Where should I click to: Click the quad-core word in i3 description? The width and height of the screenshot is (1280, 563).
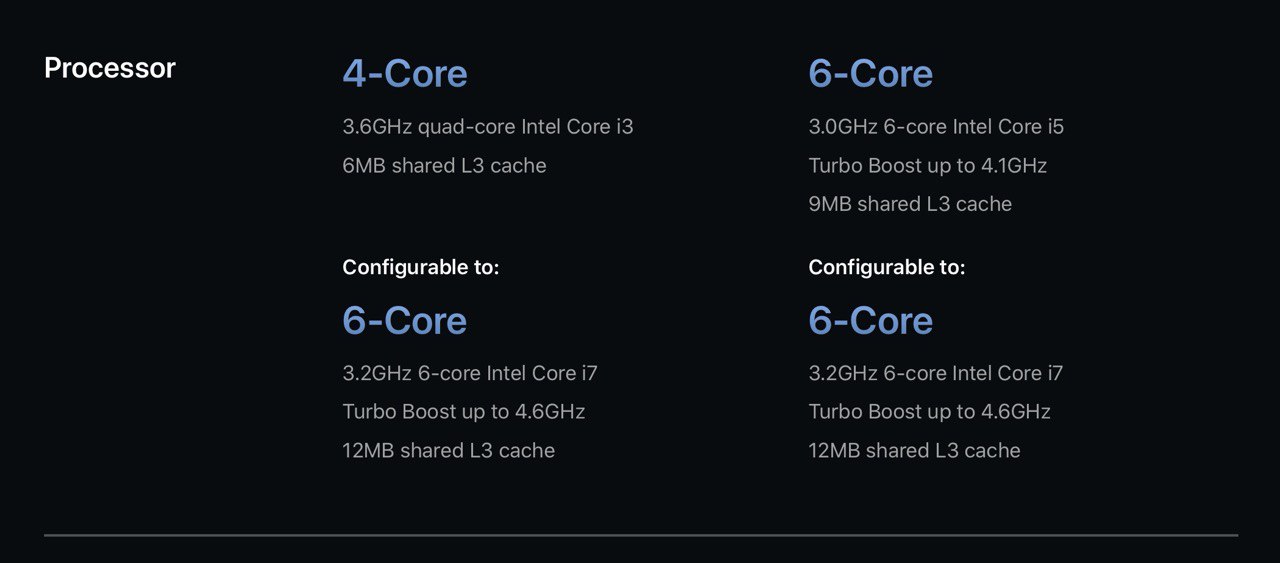[465, 127]
